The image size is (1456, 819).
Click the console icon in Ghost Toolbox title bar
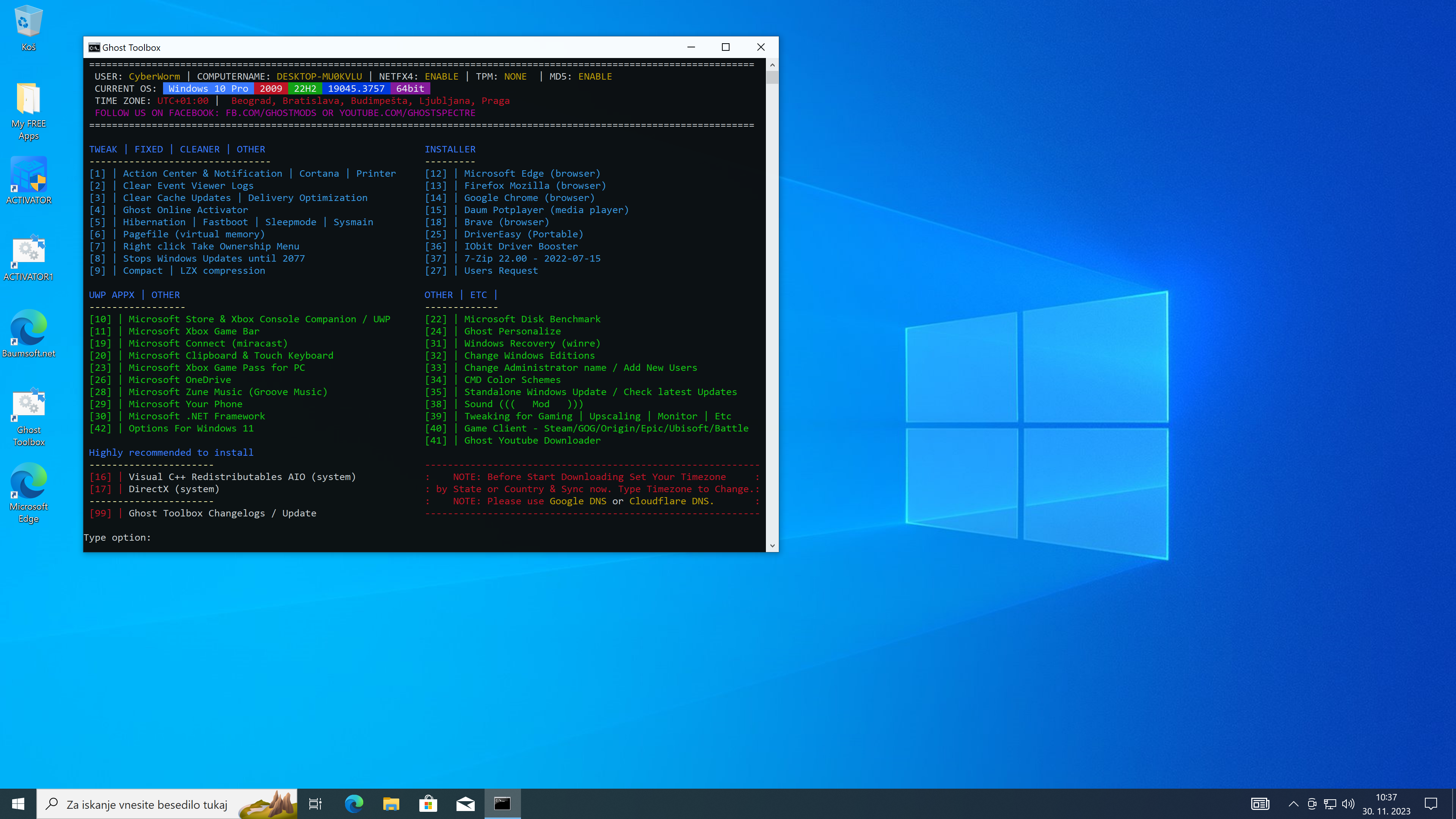(x=94, y=47)
